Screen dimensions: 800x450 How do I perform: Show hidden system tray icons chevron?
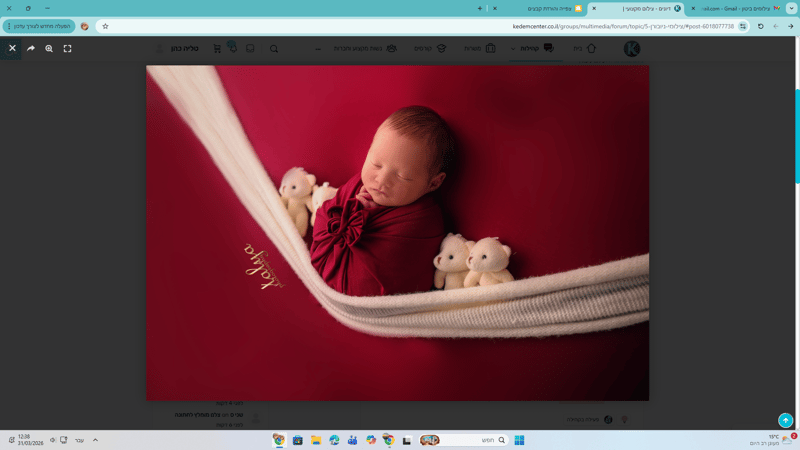(x=95, y=440)
